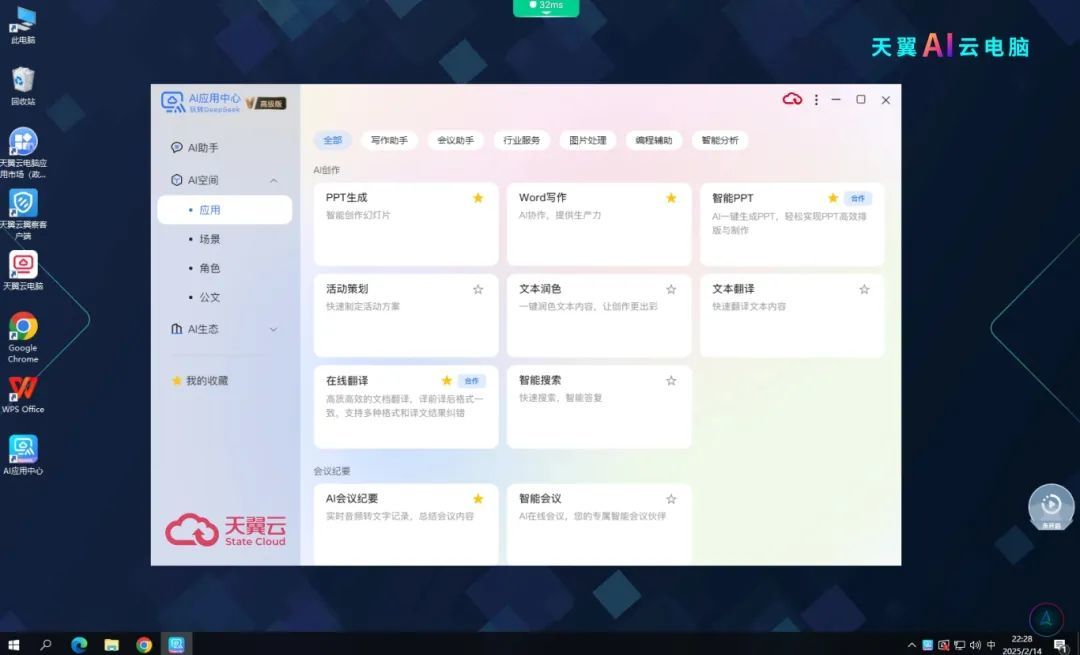This screenshot has width=1080, height=655.
Task: Open the 活动策划 app card
Action: [x=406, y=315]
